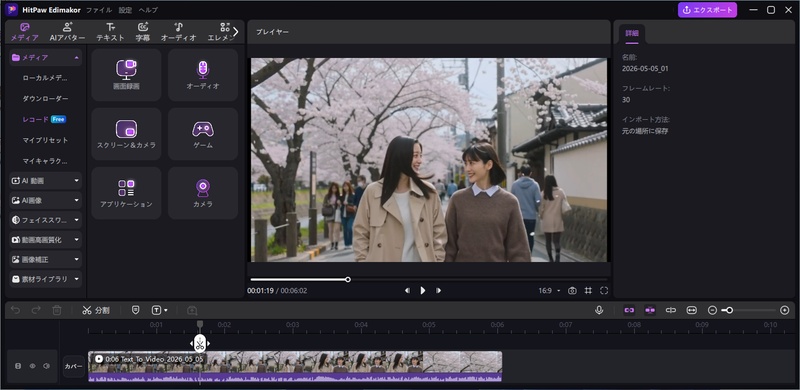Viewport: 800px width, 390px height.
Task: Step forward one frame in player
Action: (438, 290)
